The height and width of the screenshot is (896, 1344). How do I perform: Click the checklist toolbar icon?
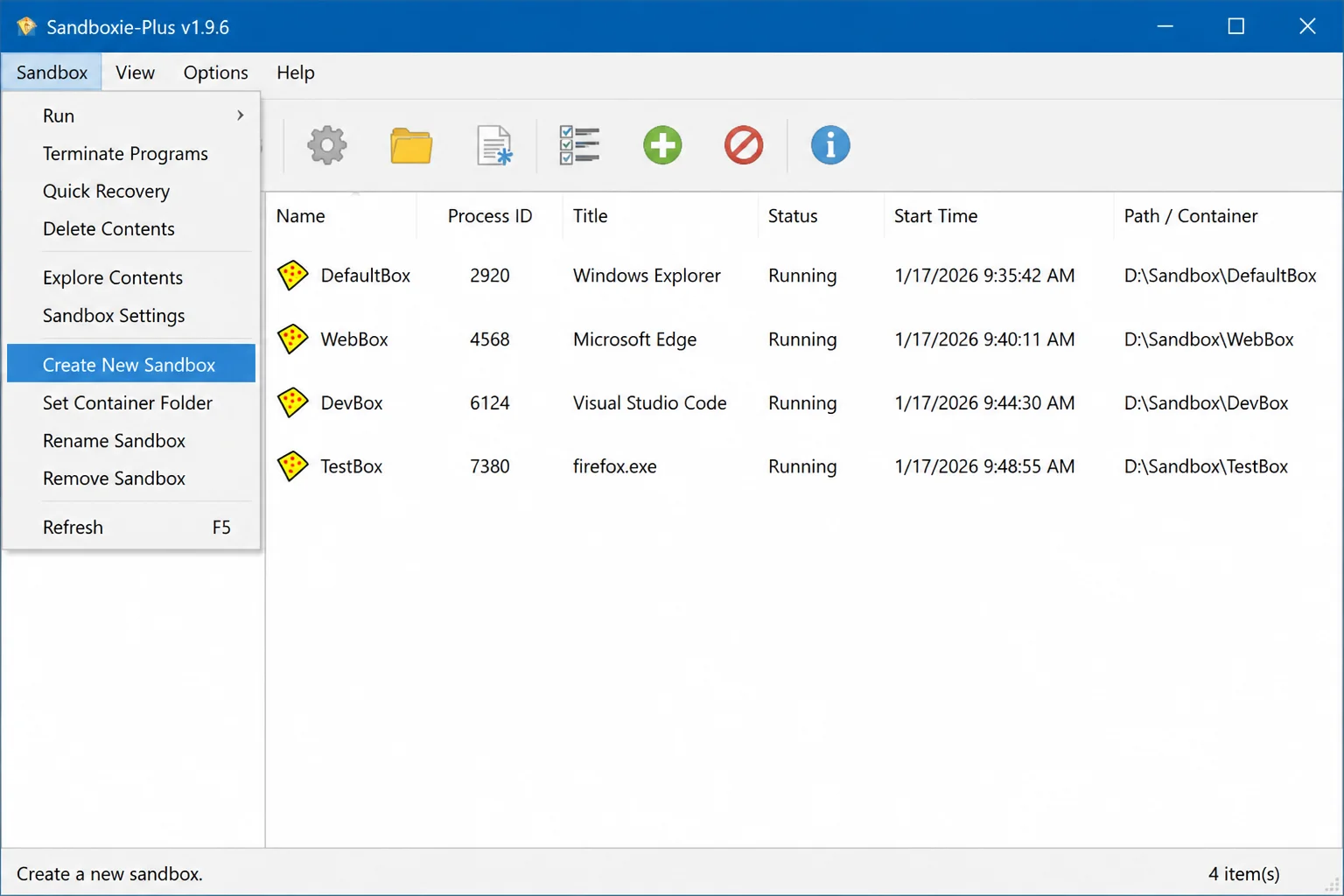point(578,145)
